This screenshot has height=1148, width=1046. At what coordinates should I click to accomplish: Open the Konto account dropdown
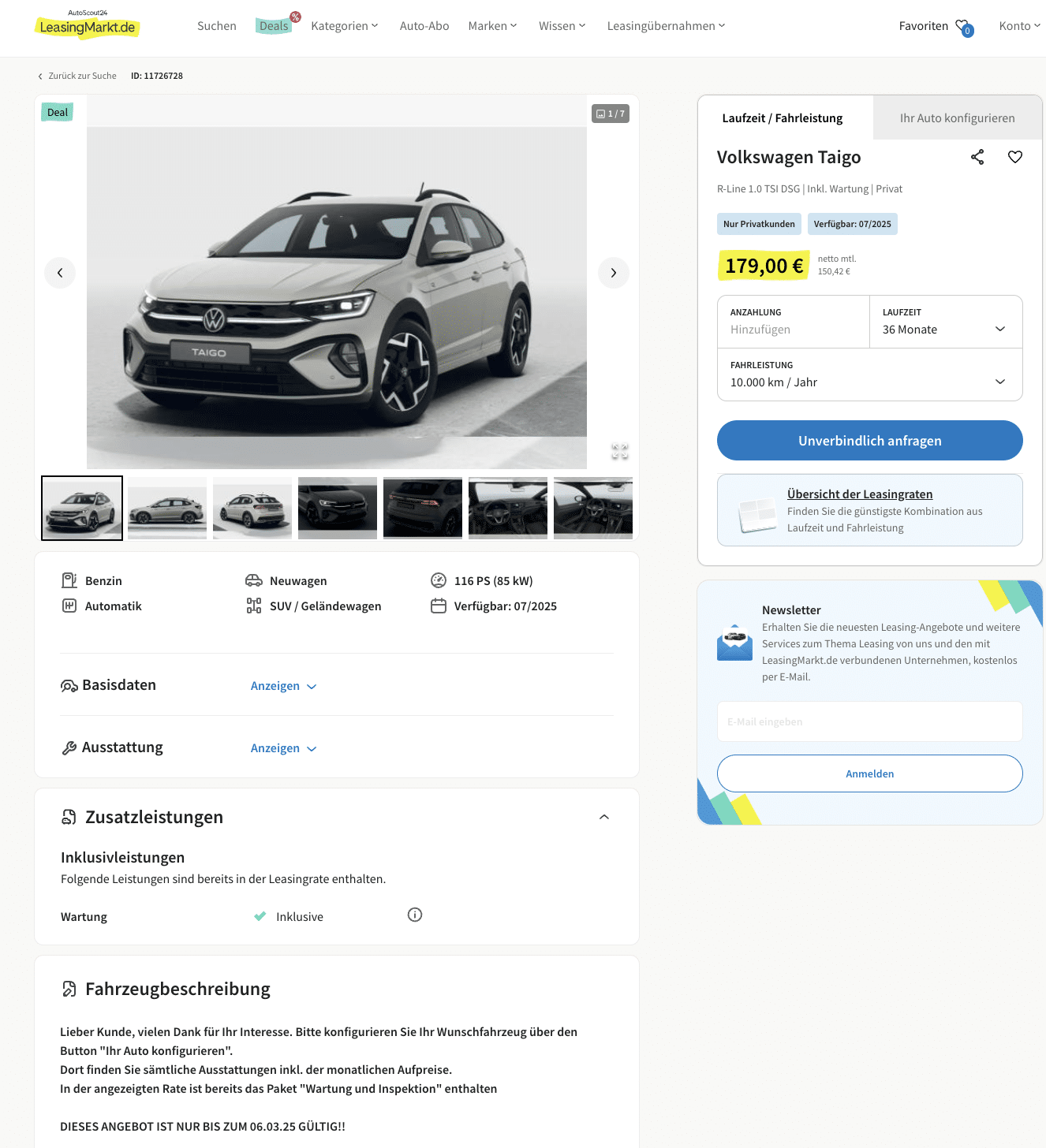tap(1019, 26)
